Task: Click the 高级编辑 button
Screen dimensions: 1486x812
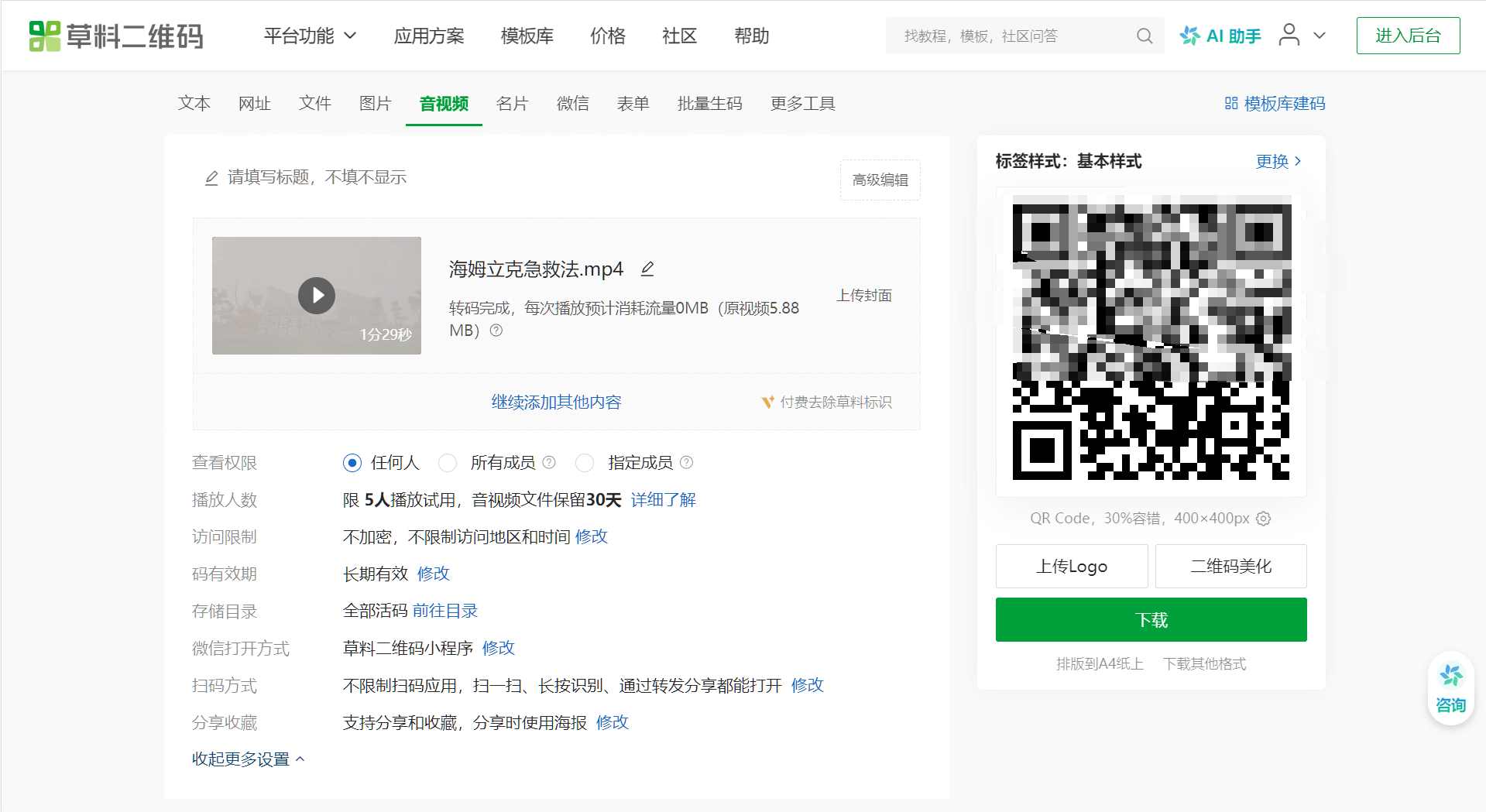Action: (x=880, y=180)
